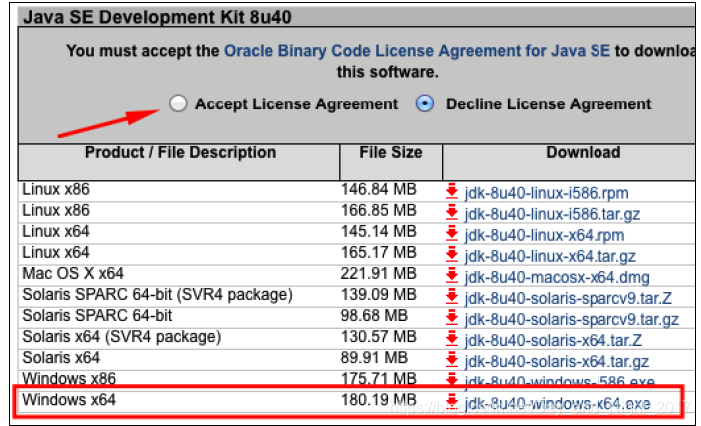The image size is (701, 426).
Task: Download jdk-8u40-linux-i586.rpm file link
Action: [546, 193]
